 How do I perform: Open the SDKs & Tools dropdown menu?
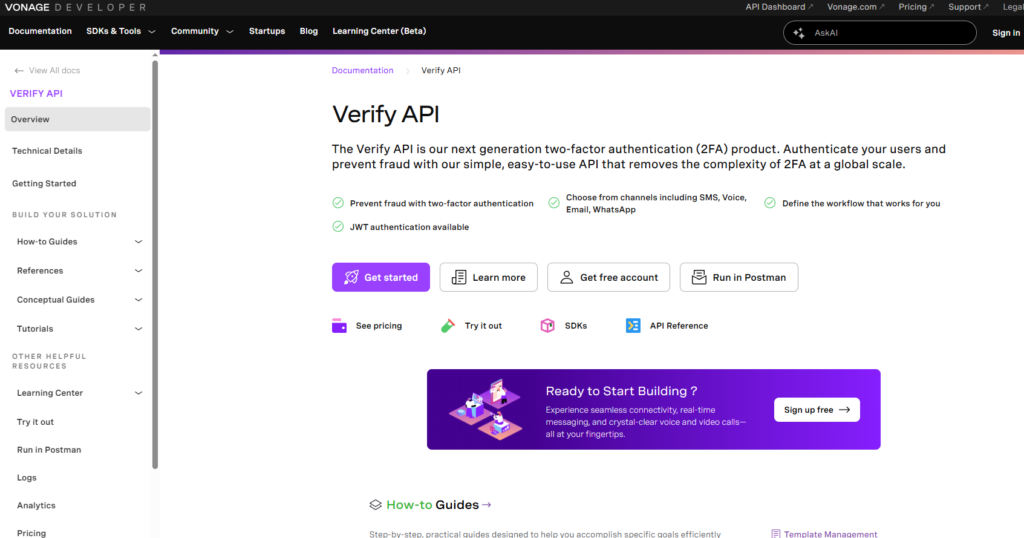(x=121, y=31)
